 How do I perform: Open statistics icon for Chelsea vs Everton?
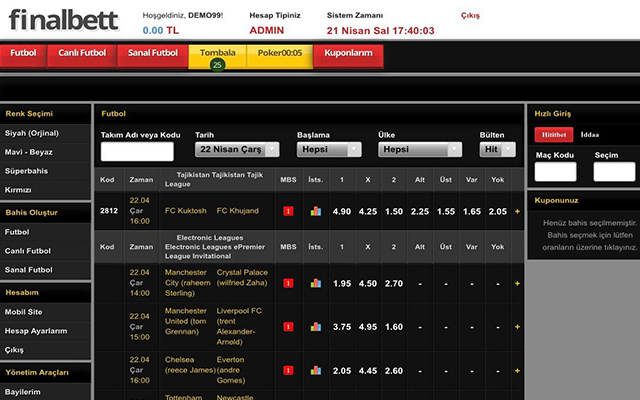click(x=316, y=370)
